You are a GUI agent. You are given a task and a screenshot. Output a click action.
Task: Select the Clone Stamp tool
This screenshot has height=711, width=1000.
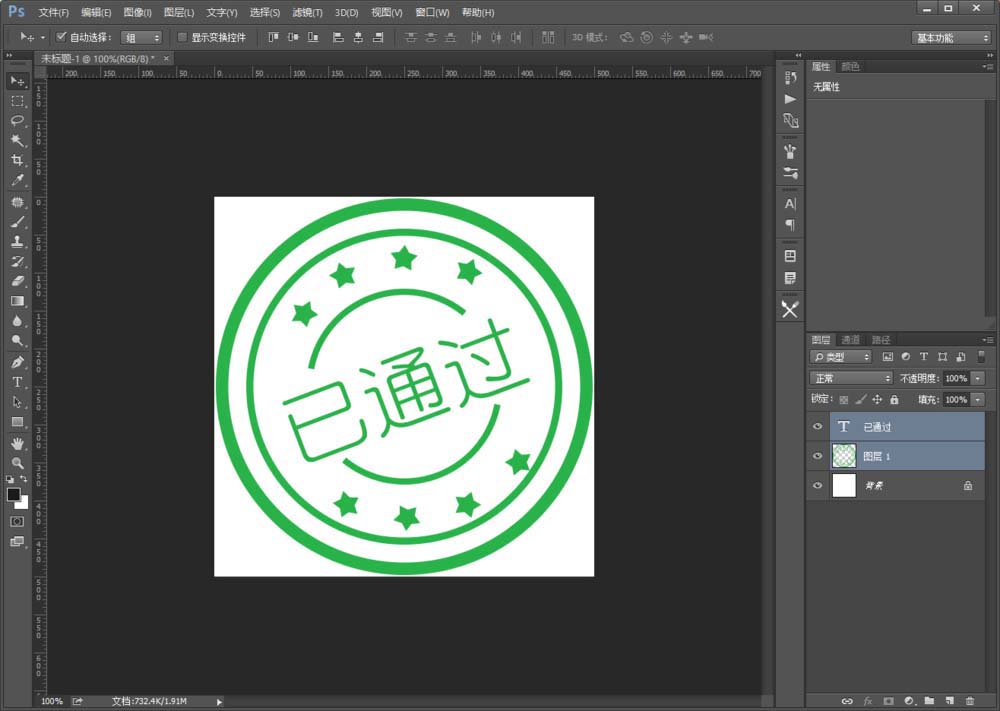(16, 241)
